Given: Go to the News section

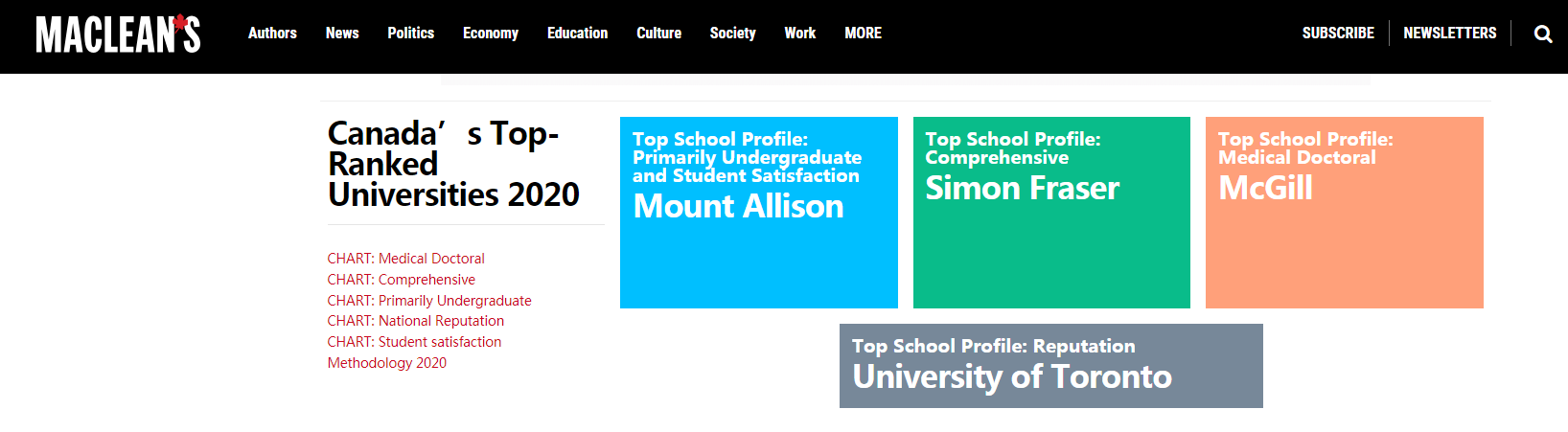Looking at the screenshot, I should [342, 33].
